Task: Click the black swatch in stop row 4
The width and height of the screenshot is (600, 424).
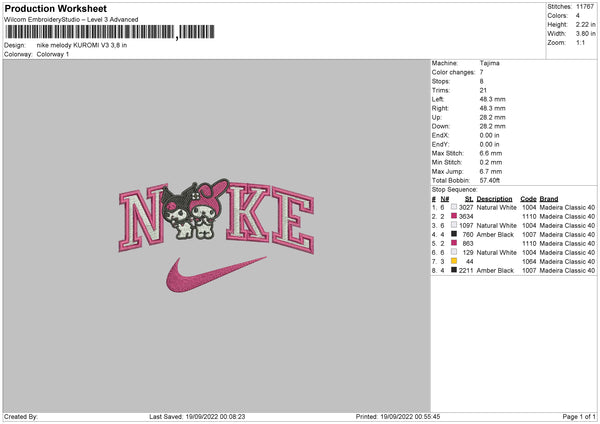Action: click(x=454, y=234)
